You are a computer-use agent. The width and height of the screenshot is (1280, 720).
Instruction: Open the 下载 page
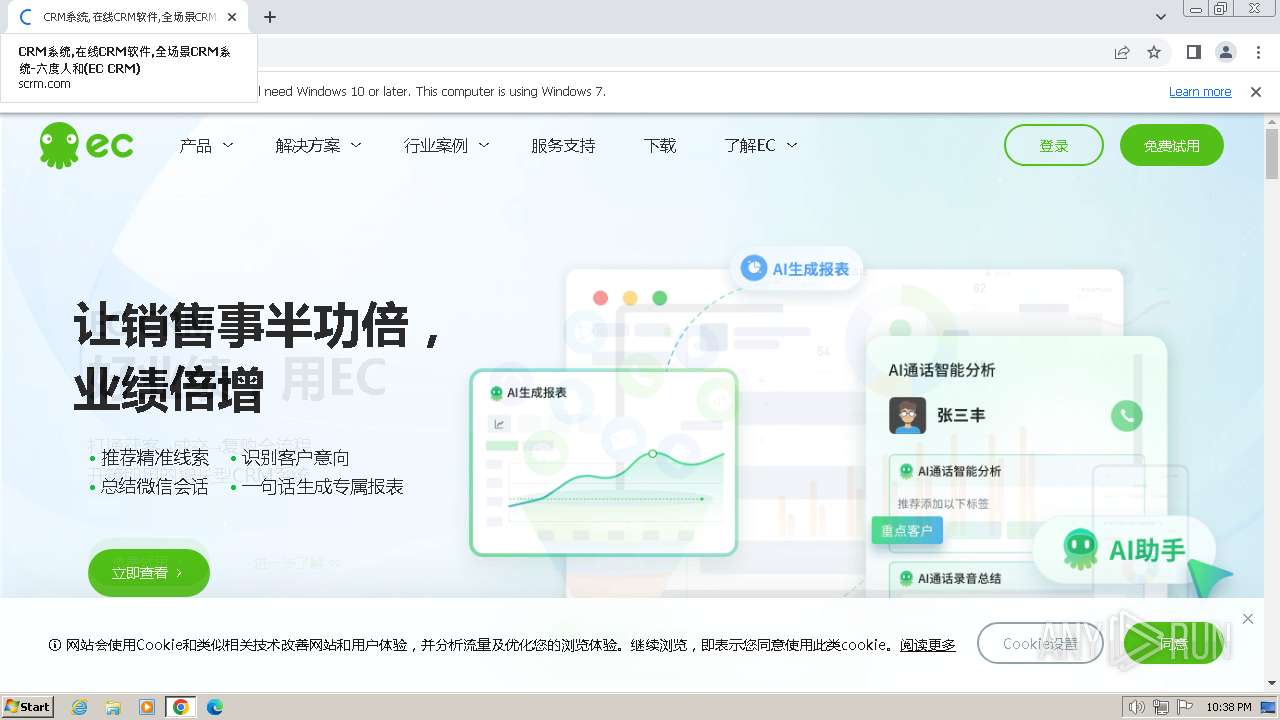(660, 146)
